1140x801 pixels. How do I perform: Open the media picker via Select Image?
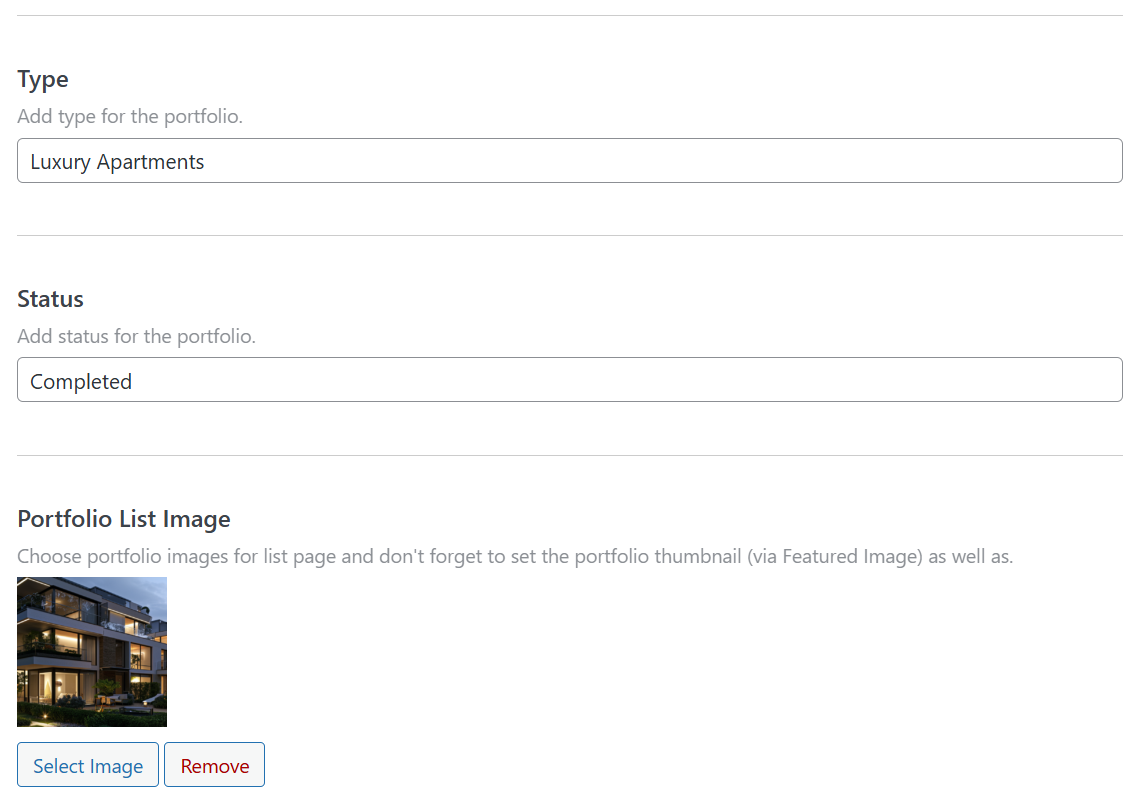87,765
